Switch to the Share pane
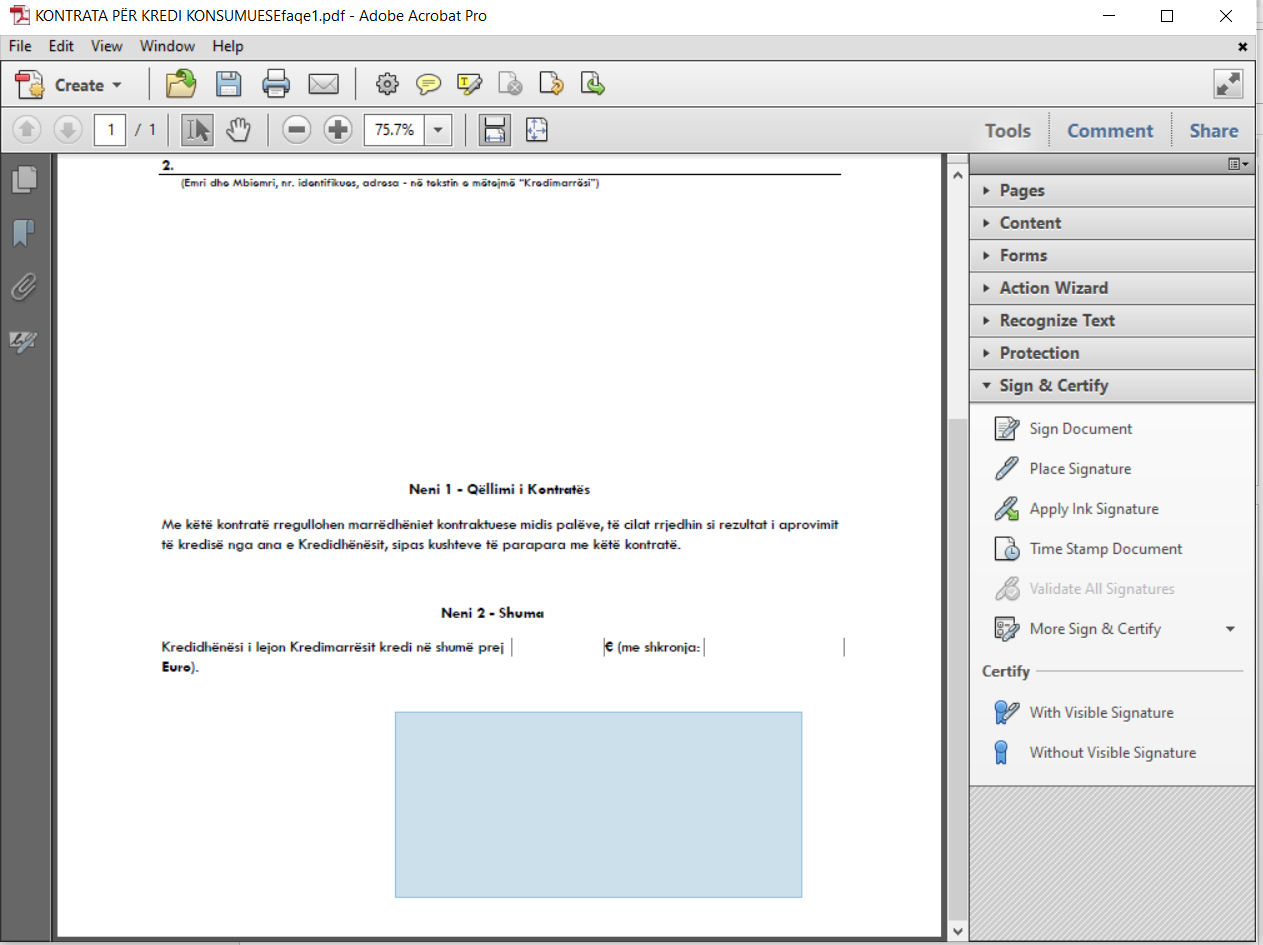The width and height of the screenshot is (1263, 945). 1213,131
